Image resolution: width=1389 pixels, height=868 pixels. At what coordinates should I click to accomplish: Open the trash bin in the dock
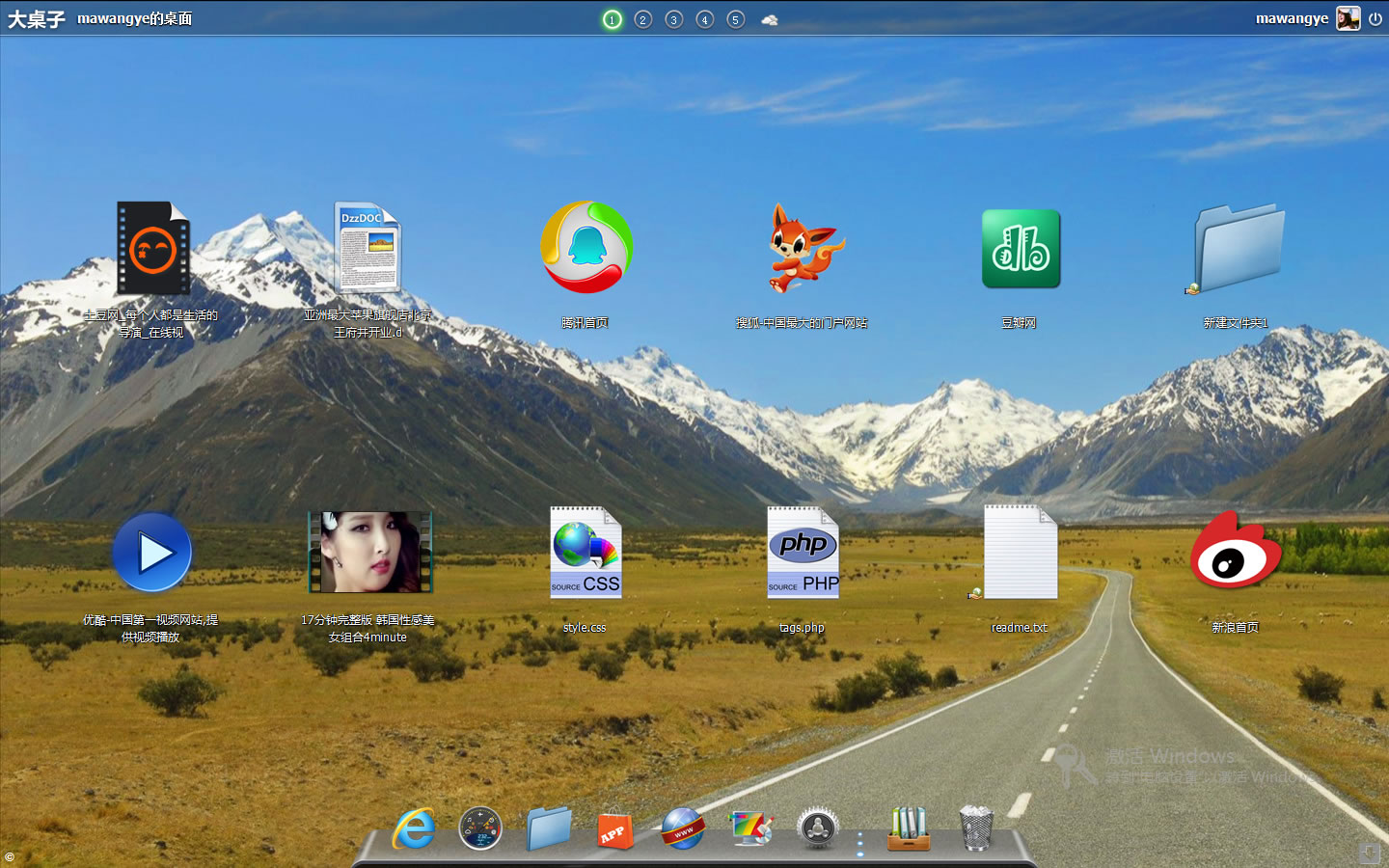(x=976, y=827)
